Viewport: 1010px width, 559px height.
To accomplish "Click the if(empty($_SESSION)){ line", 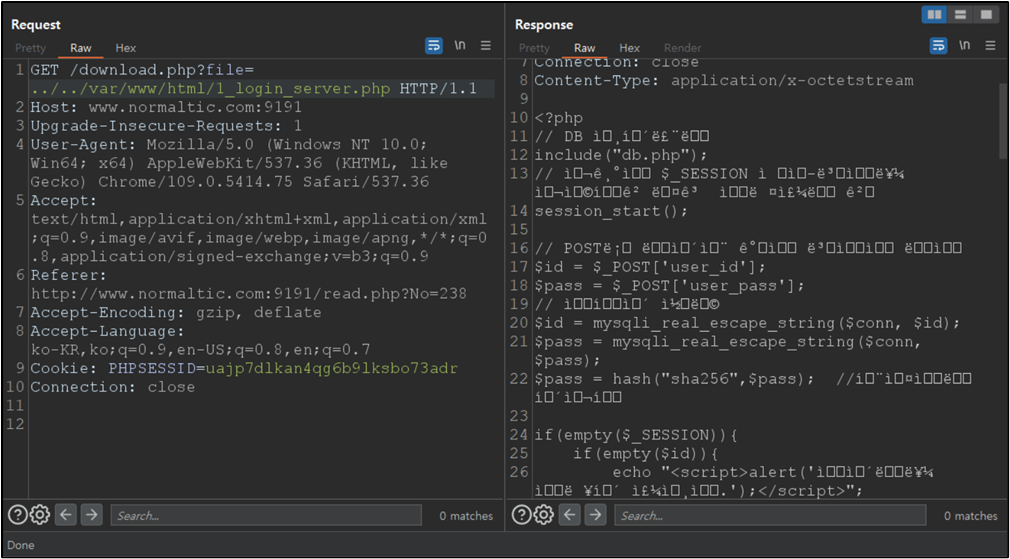I will coord(636,435).
